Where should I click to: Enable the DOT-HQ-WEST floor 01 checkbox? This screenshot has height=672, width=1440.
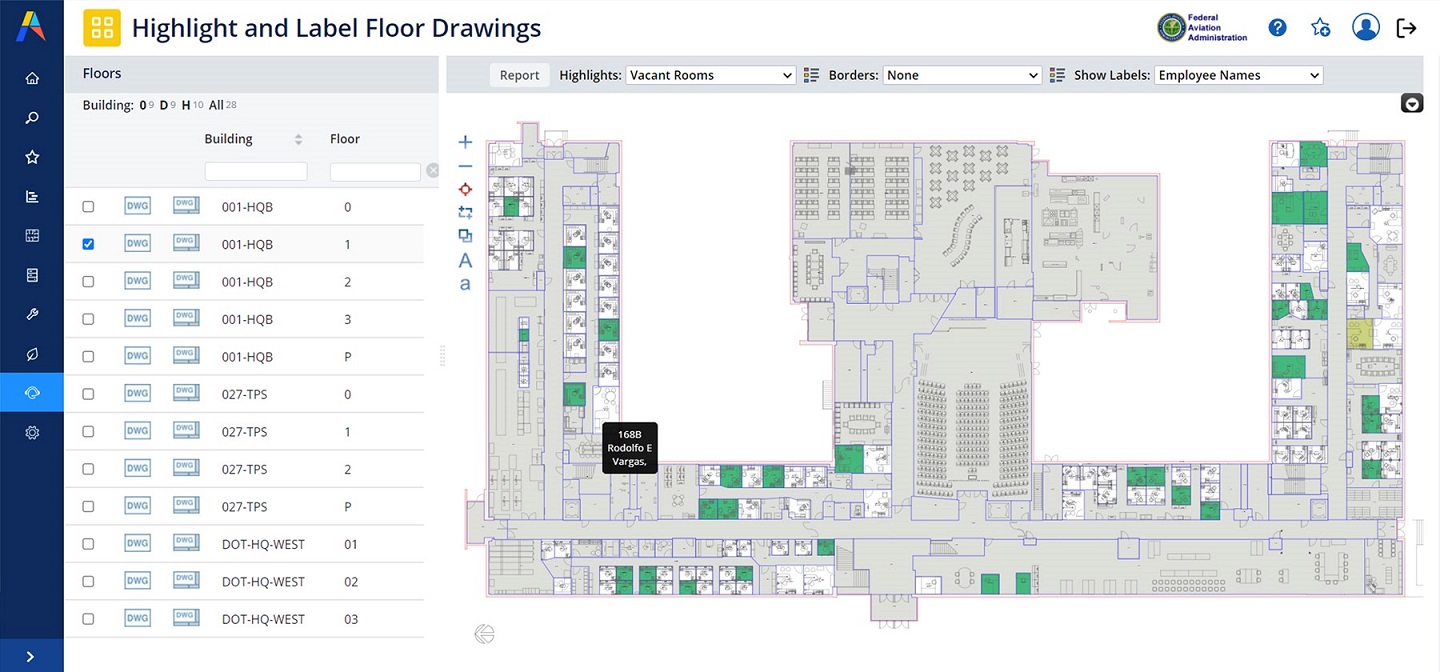[x=88, y=544]
